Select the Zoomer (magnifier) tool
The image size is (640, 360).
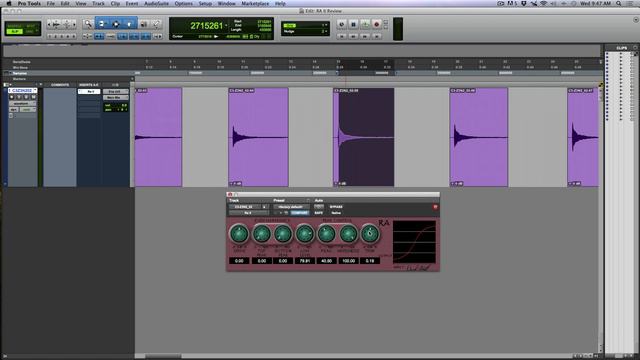coord(88,24)
